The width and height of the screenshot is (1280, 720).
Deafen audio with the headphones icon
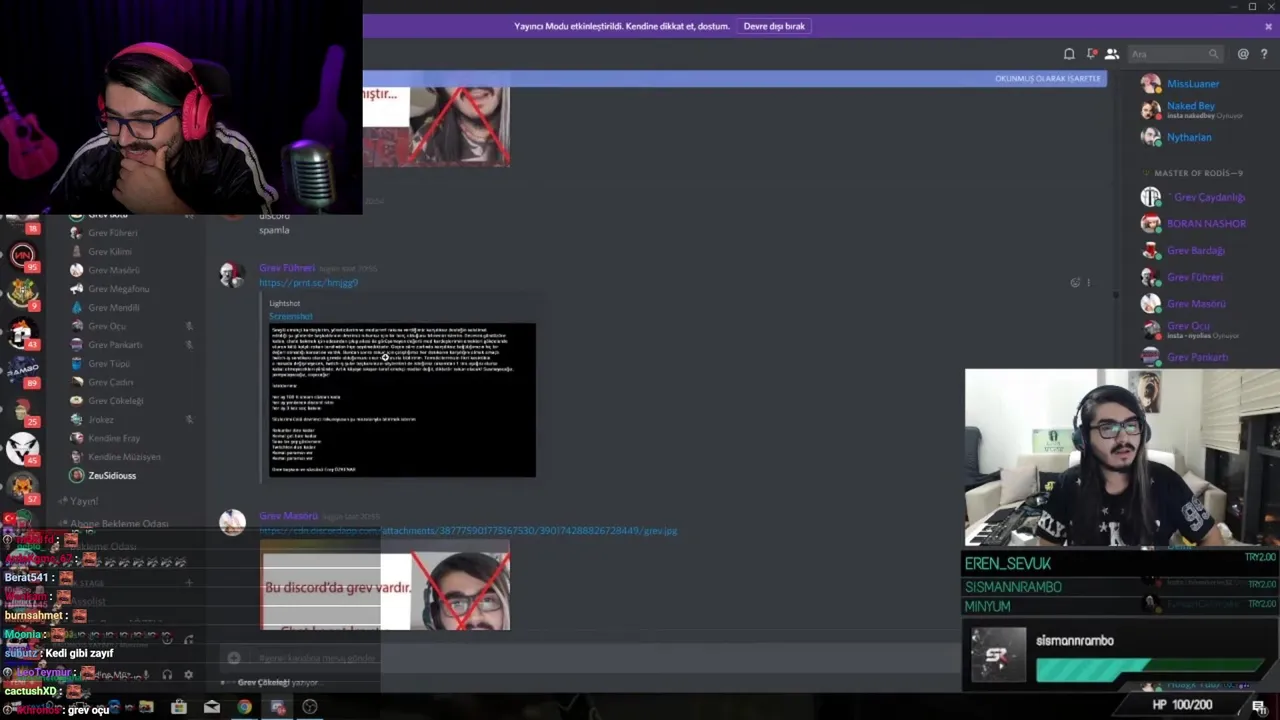(167, 675)
